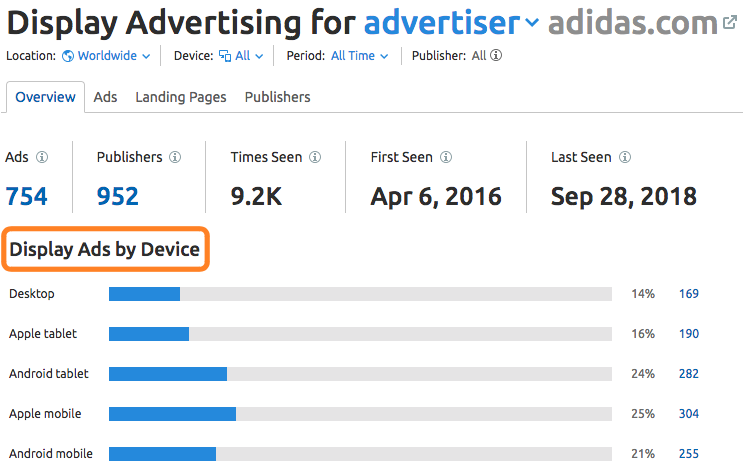Click the device icon in Device filter
Image resolution: width=743 pixels, height=474 pixels.
click(225, 56)
